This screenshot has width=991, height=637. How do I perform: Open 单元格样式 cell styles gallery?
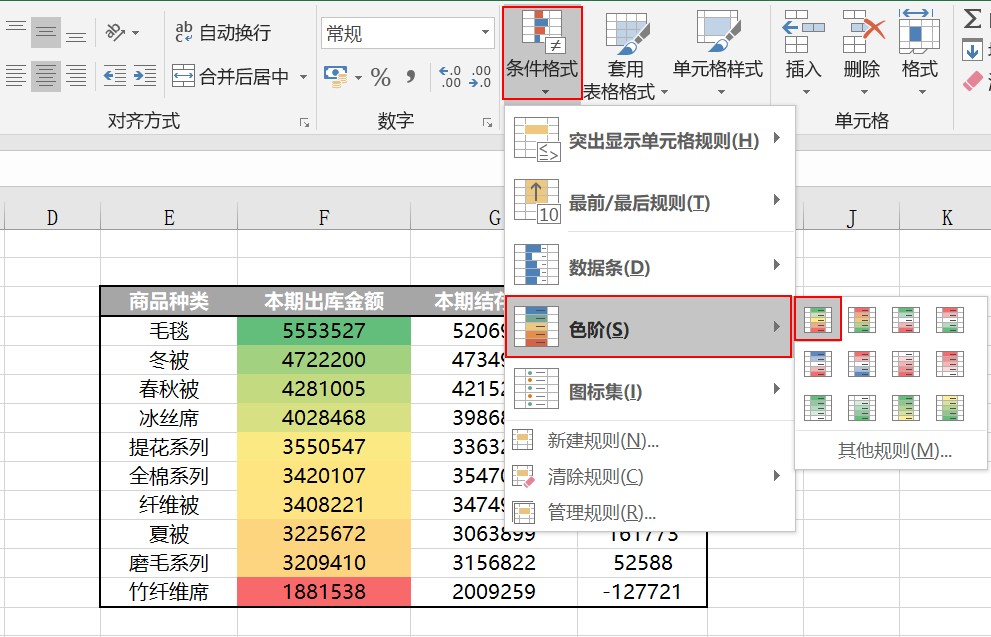718,53
